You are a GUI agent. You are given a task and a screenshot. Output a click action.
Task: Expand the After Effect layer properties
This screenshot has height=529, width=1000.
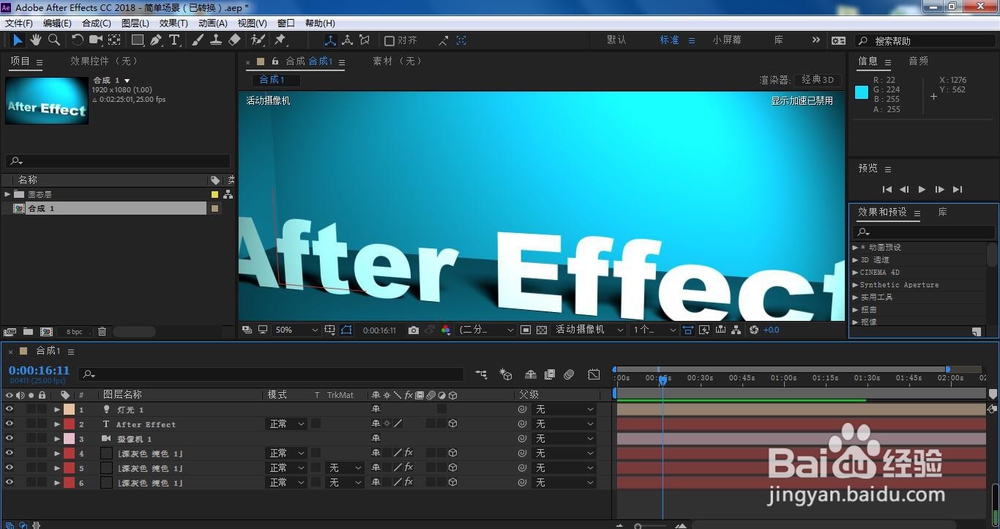click(x=57, y=424)
